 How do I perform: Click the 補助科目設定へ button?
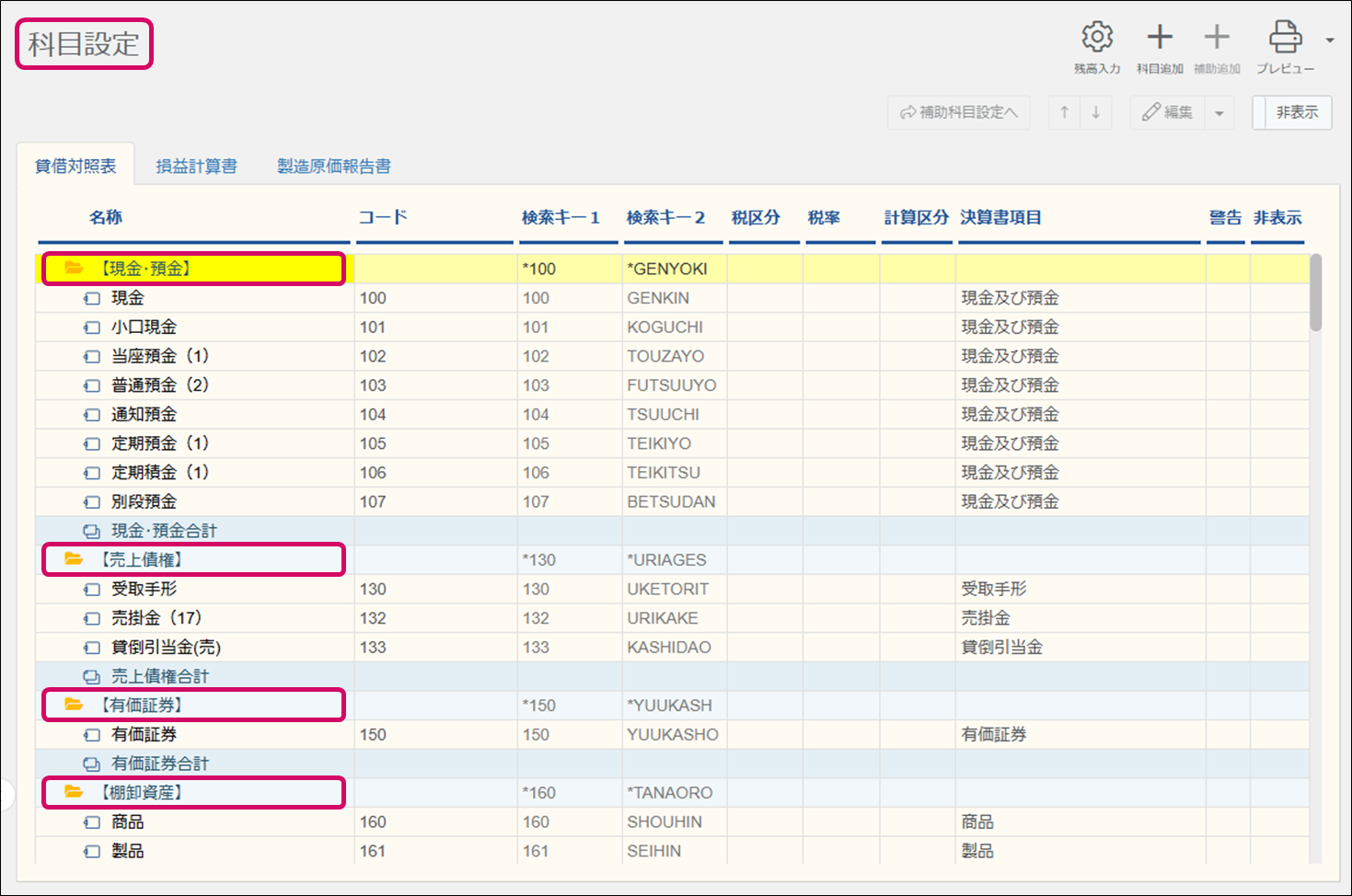click(959, 112)
